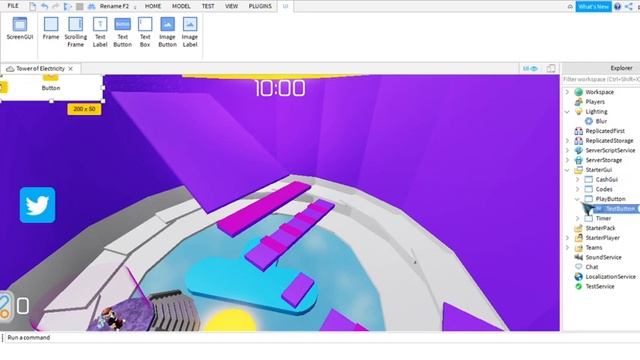Select the Tower of Electricity document tab
This screenshot has height=360, width=640.
(40, 69)
